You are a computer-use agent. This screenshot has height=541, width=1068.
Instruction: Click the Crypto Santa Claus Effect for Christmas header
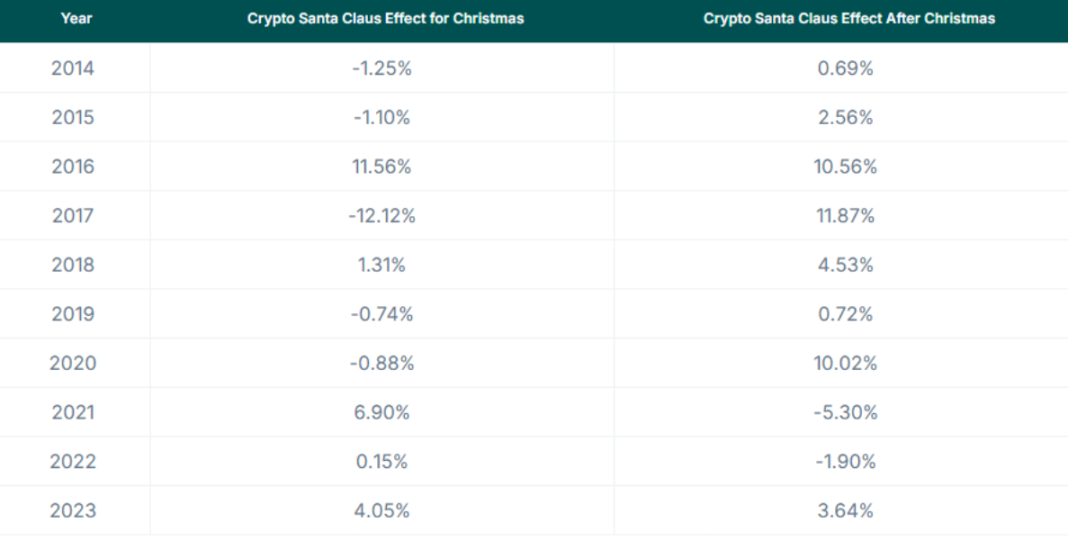(385, 19)
